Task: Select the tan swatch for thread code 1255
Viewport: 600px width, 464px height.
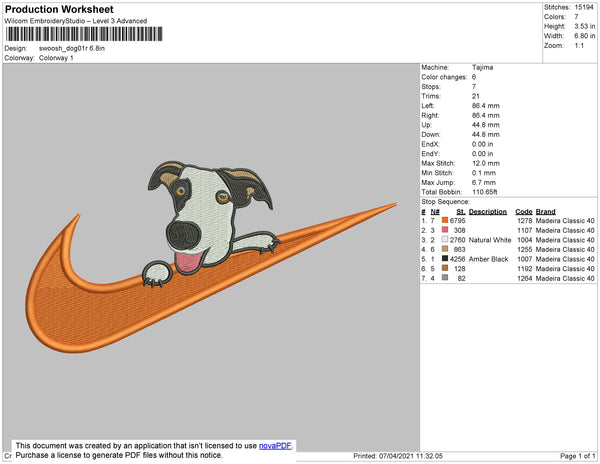Action: pos(445,249)
